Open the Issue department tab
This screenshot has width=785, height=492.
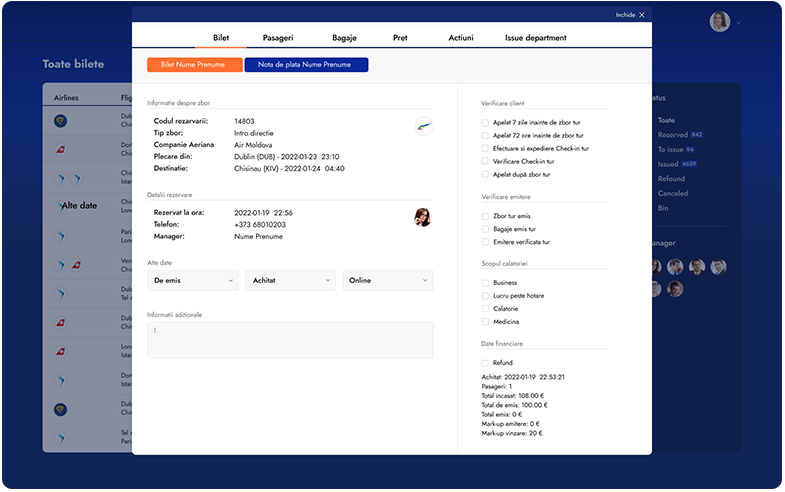pos(535,38)
